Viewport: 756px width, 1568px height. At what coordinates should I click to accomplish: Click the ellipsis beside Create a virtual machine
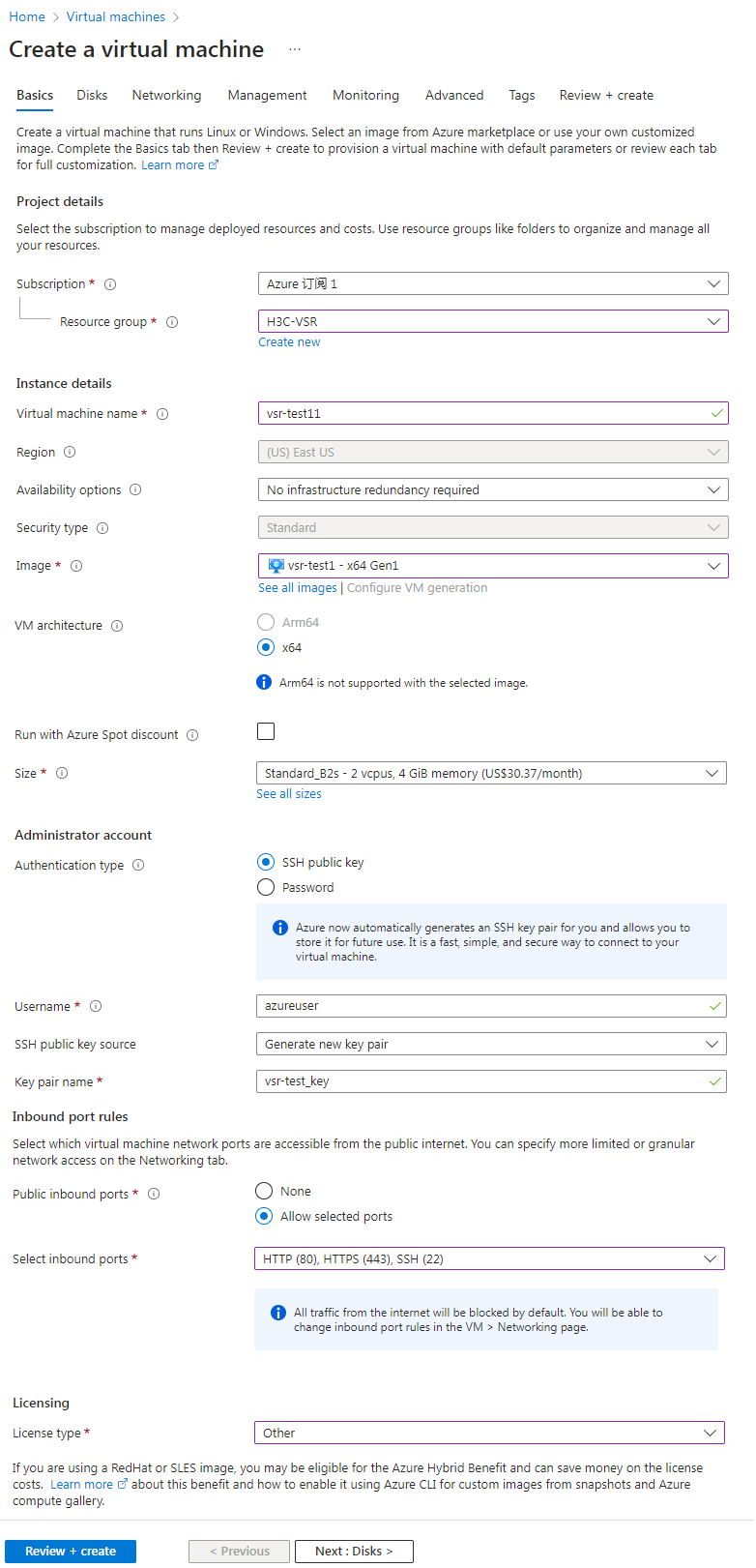(x=295, y=49)
